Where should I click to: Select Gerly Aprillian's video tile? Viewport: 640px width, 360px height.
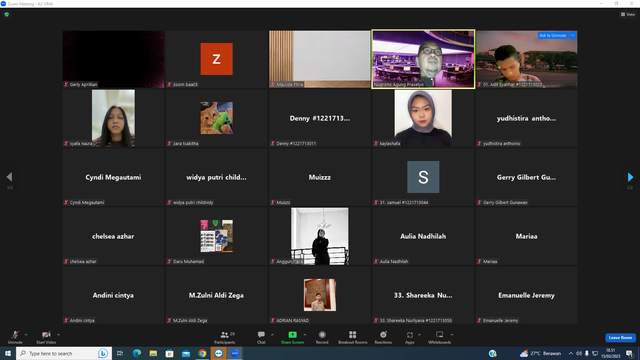pyautogui.click(x=113, y=59)
